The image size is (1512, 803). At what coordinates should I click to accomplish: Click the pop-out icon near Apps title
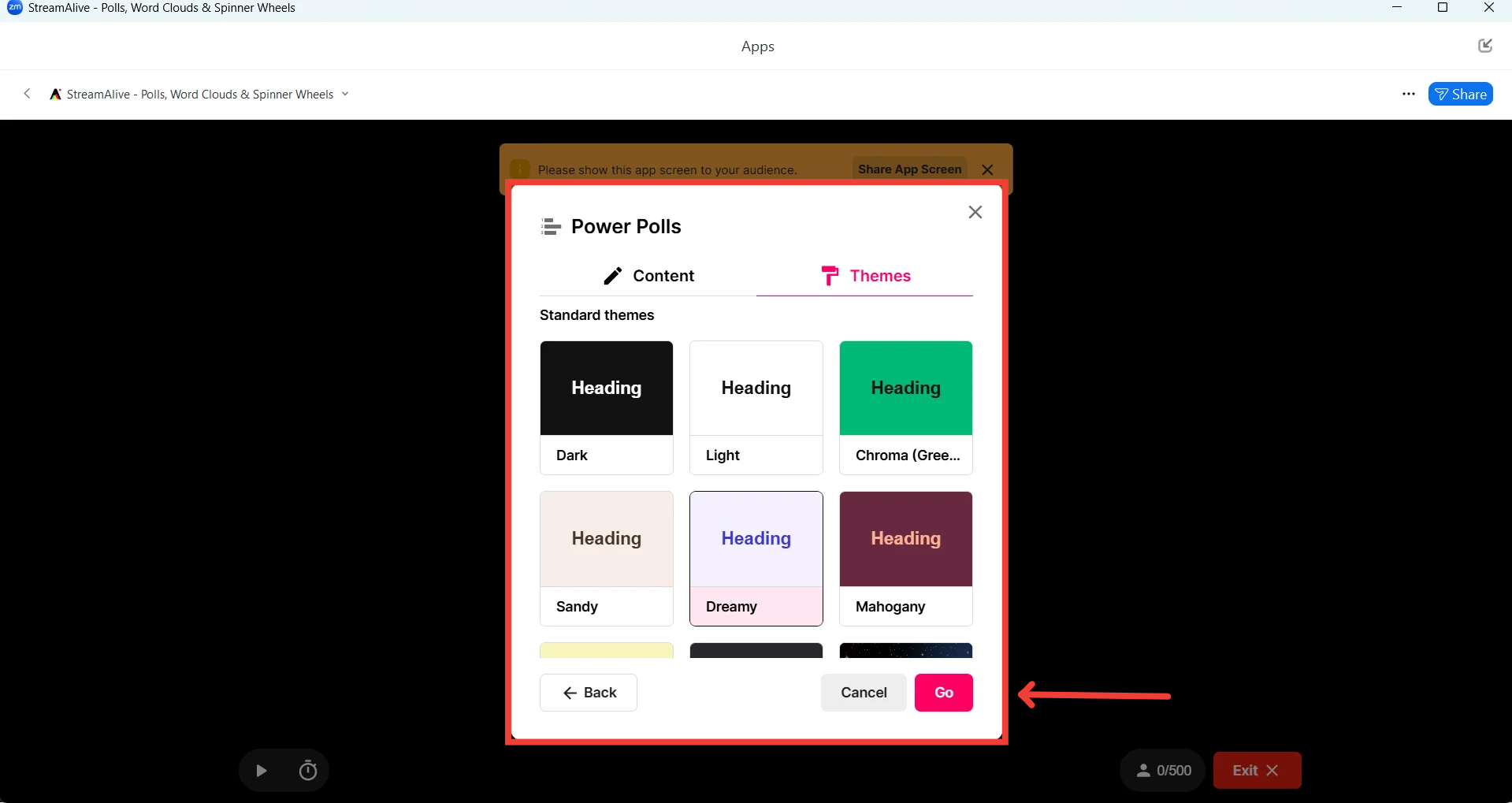click(x=1485, y=46)
